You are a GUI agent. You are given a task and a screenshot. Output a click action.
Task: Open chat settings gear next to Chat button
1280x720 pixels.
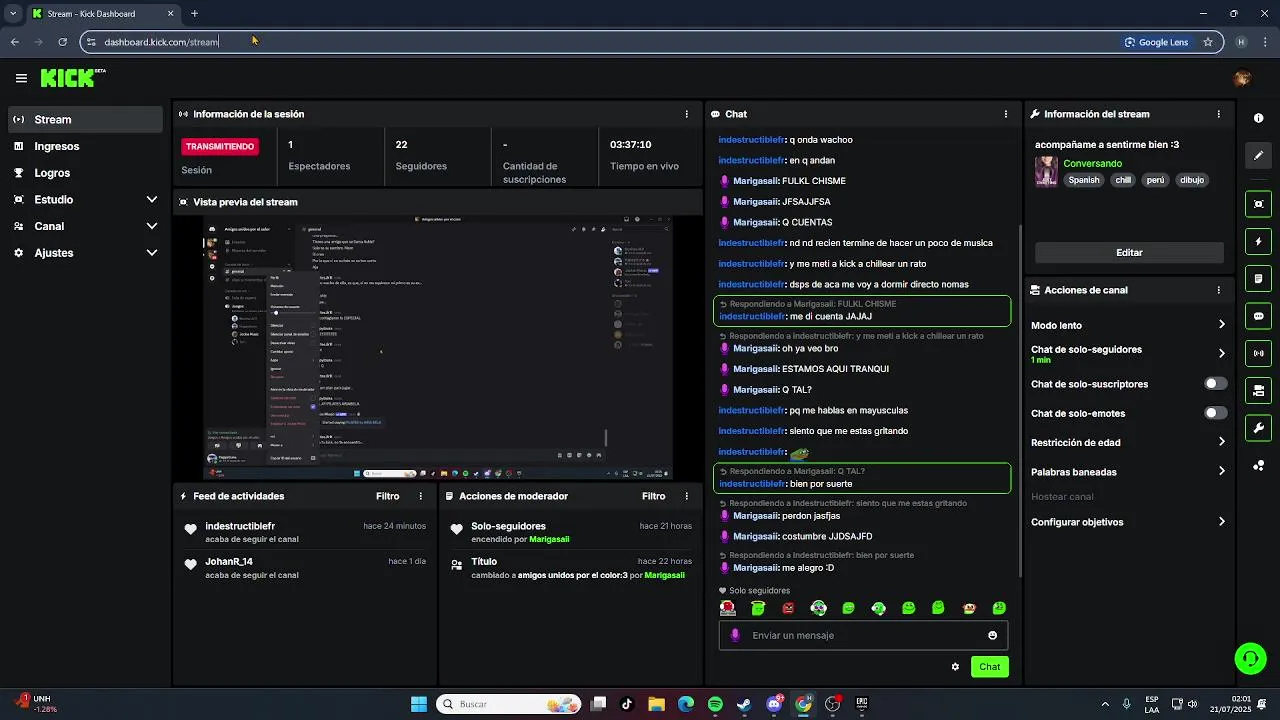click(955, 667)
